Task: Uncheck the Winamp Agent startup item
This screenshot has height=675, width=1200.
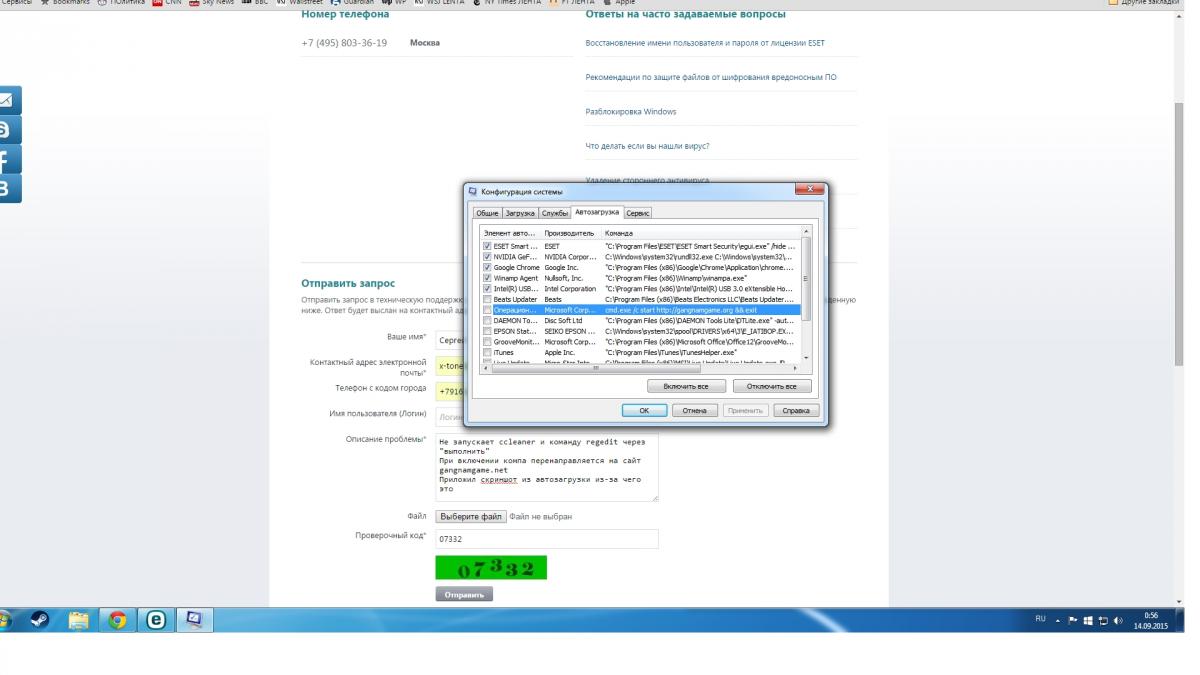Action: tap(487, 277)
